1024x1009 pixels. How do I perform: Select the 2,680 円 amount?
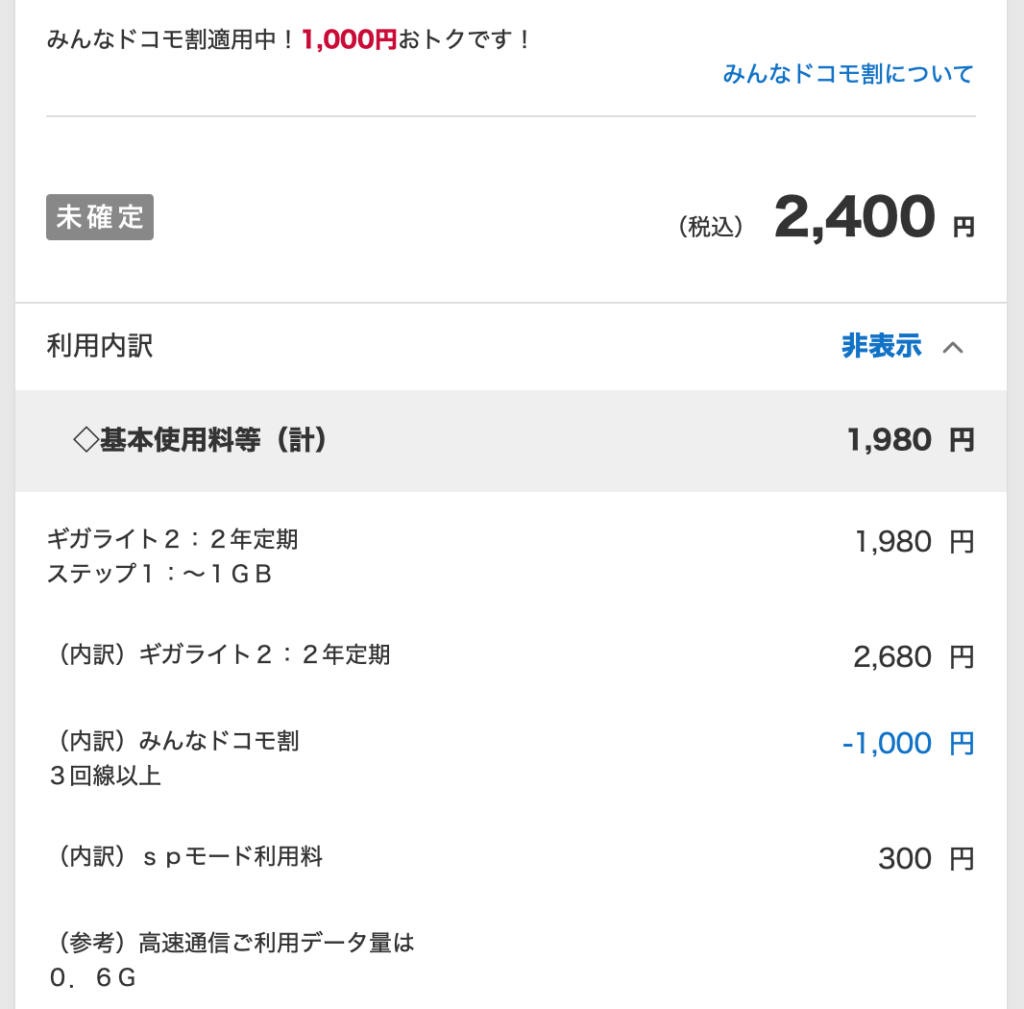pyautogui.click(x=912, y=657)
